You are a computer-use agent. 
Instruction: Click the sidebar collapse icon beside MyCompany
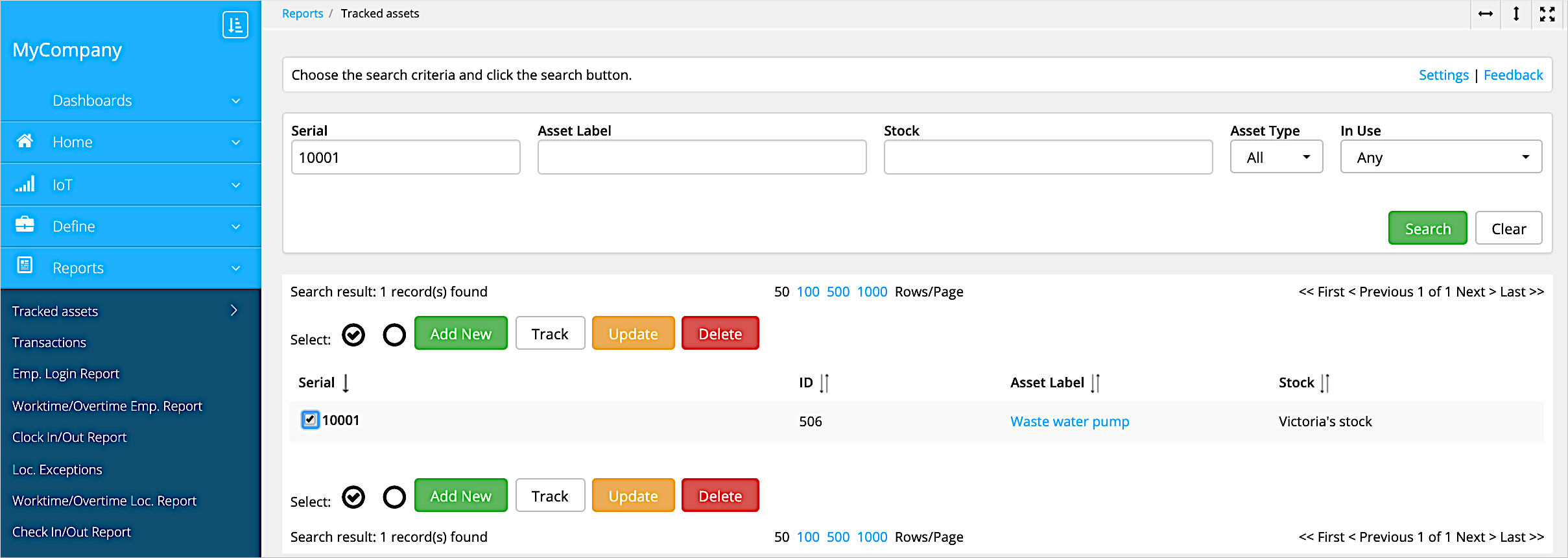coord(235,25)
